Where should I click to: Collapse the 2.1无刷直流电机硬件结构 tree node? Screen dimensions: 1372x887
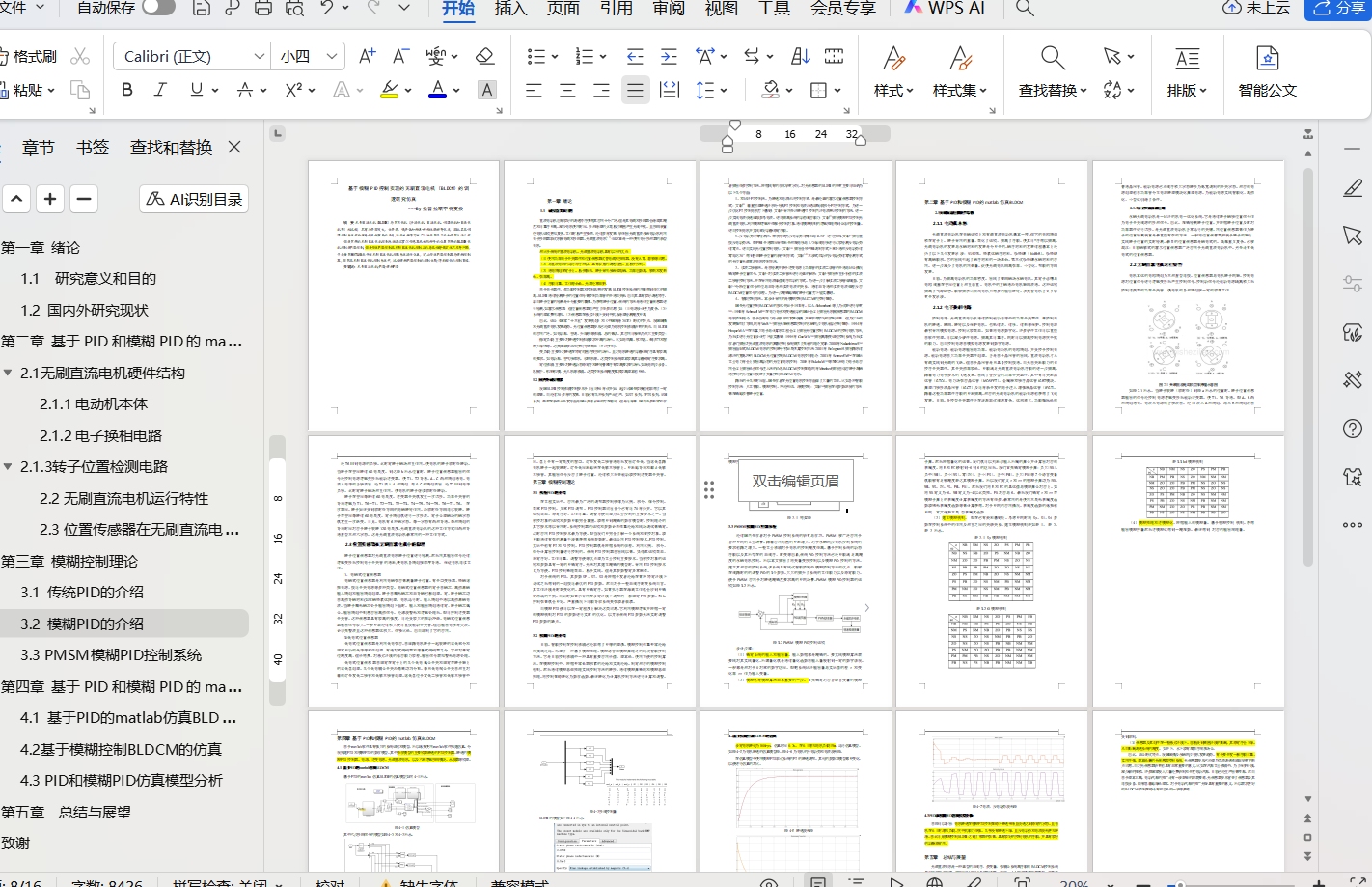pos(8,373)
